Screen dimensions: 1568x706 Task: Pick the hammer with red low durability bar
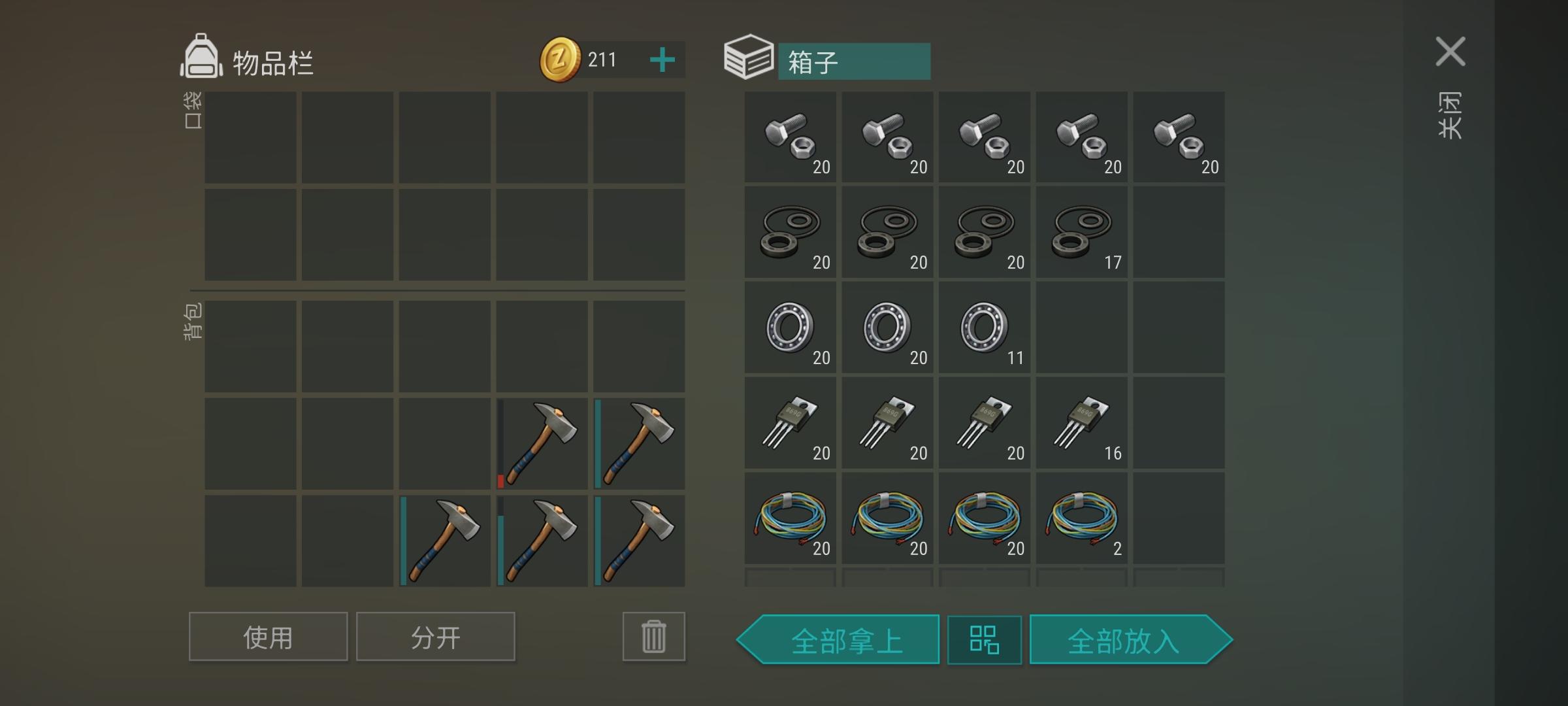[x=542, y=444]
